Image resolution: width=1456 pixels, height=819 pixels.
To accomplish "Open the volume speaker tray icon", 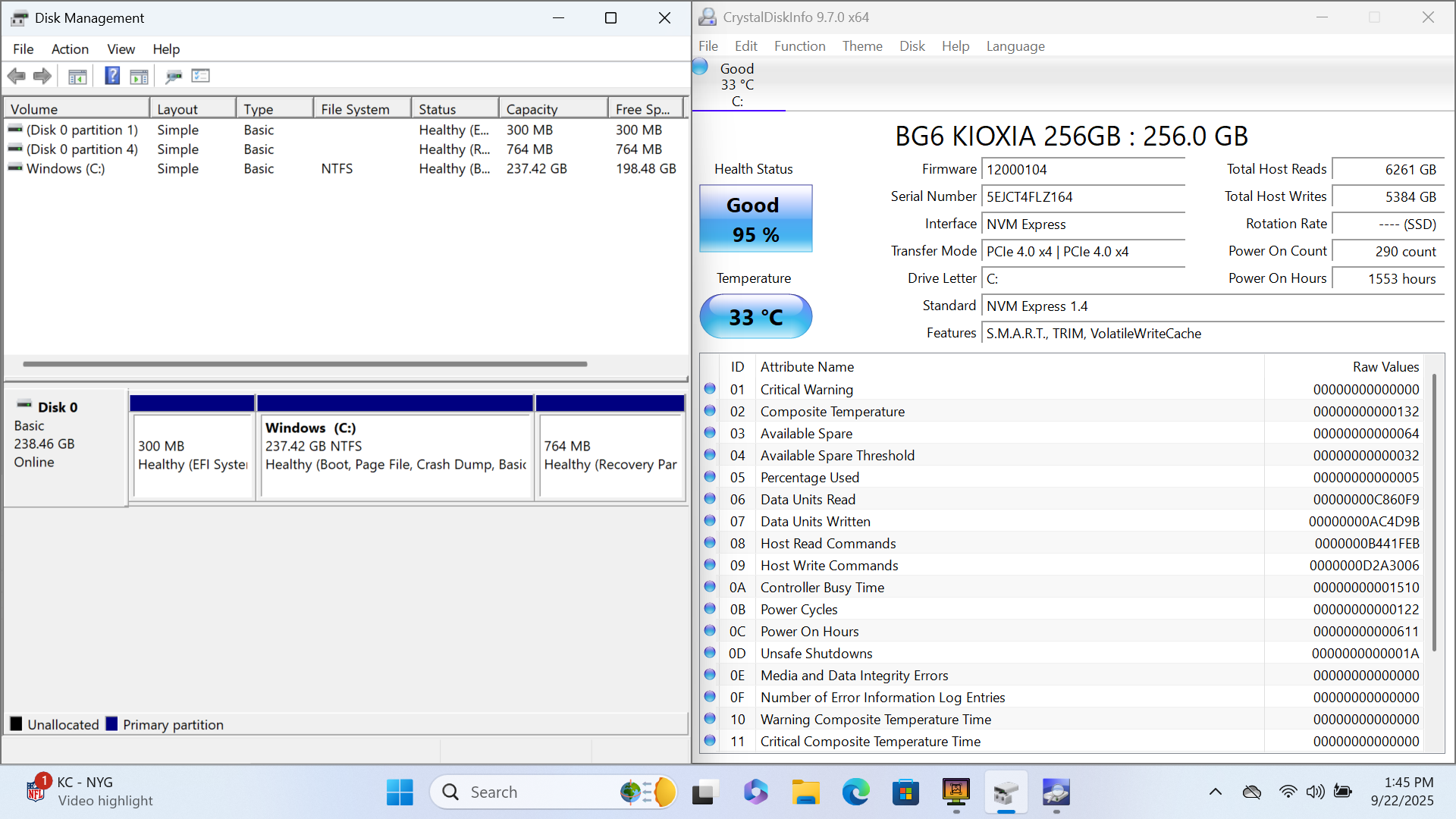I will pyautogui.click(x=1315, y=792).
